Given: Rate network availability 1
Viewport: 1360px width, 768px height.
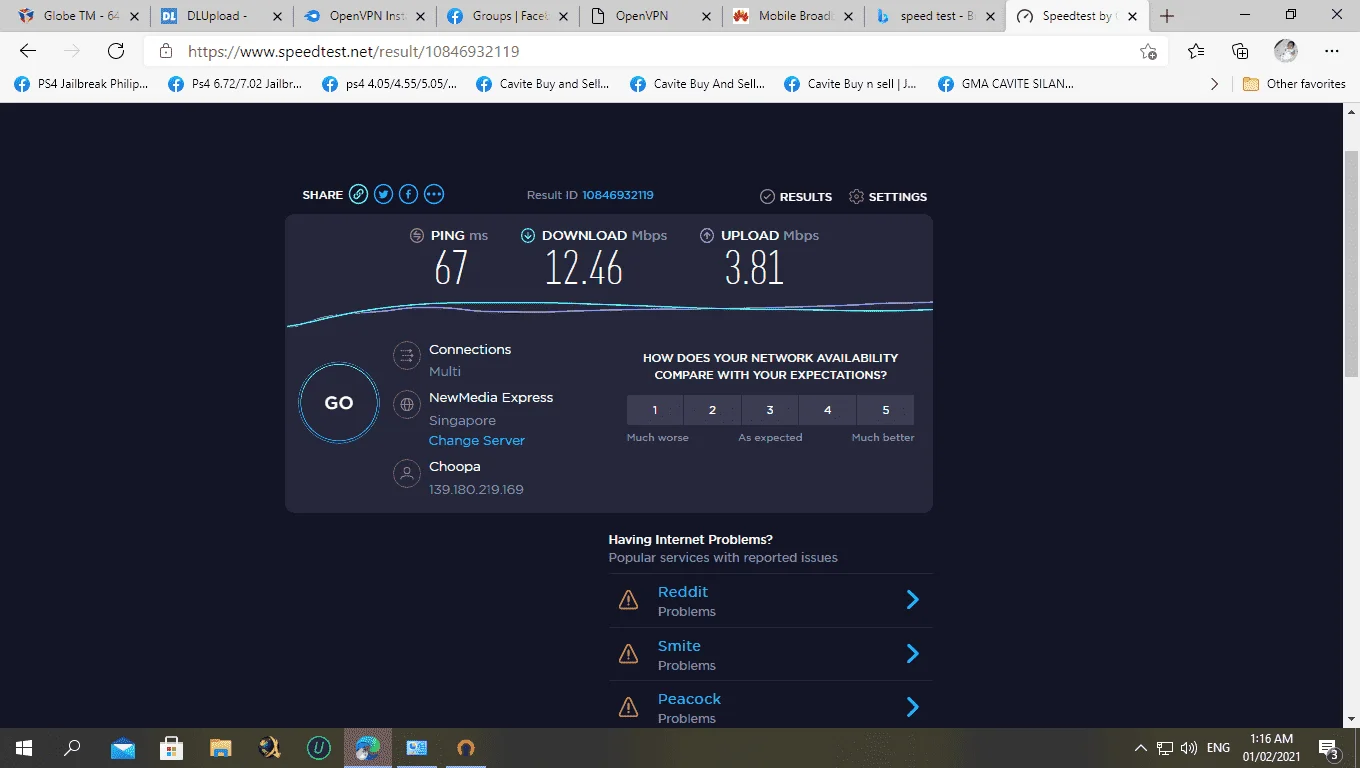Looking at the screenshot, I should pyautogui.click(x=655, y=410).
